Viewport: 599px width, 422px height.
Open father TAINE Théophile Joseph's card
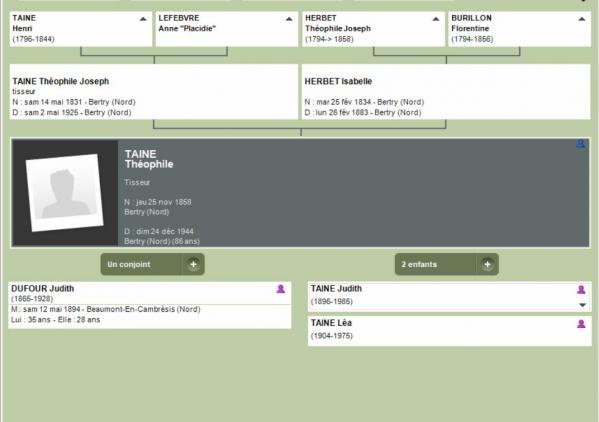tap(154, 92)
